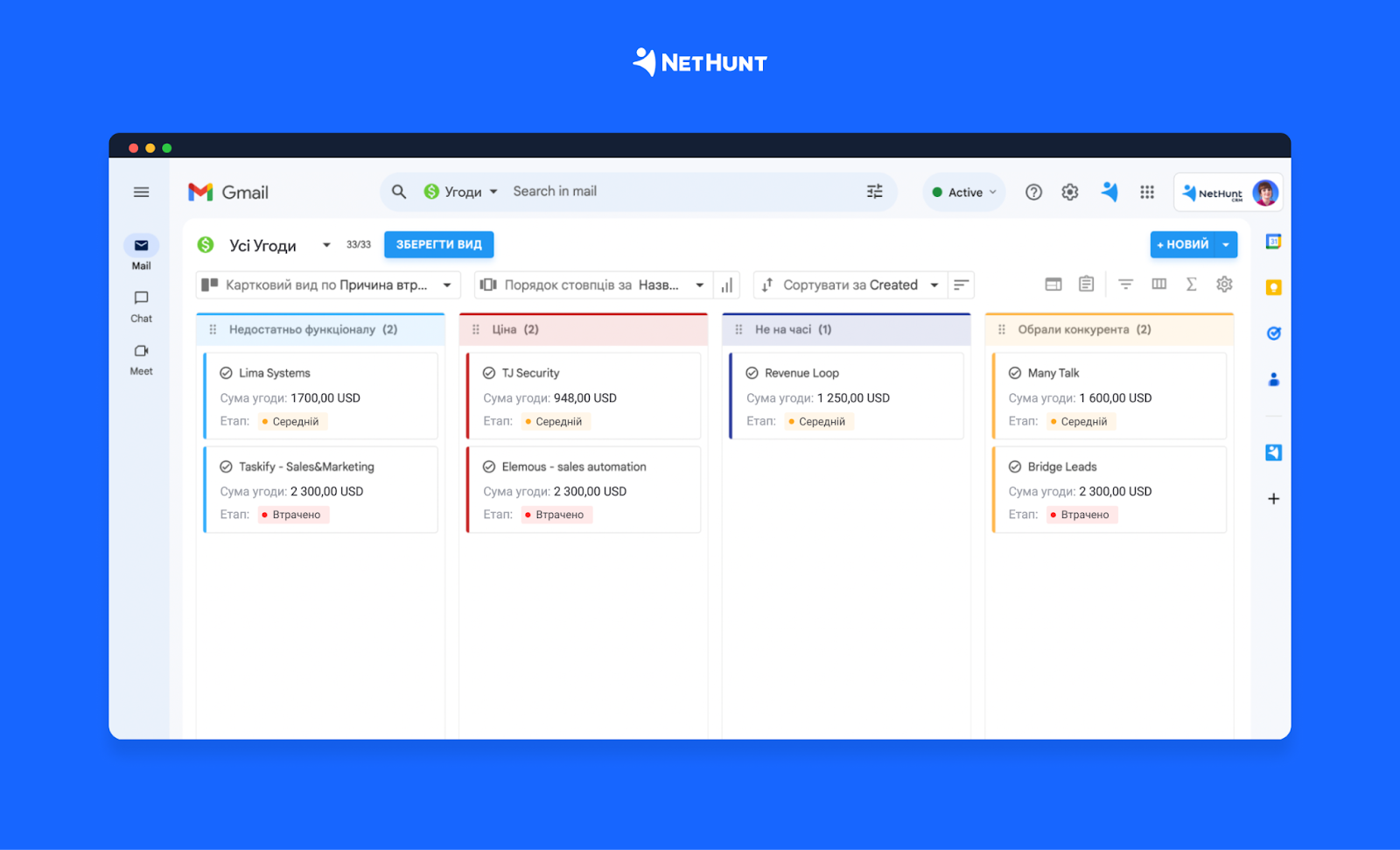
Task: Open Google Calendar side panel icon
Action: click(1273, 242)
